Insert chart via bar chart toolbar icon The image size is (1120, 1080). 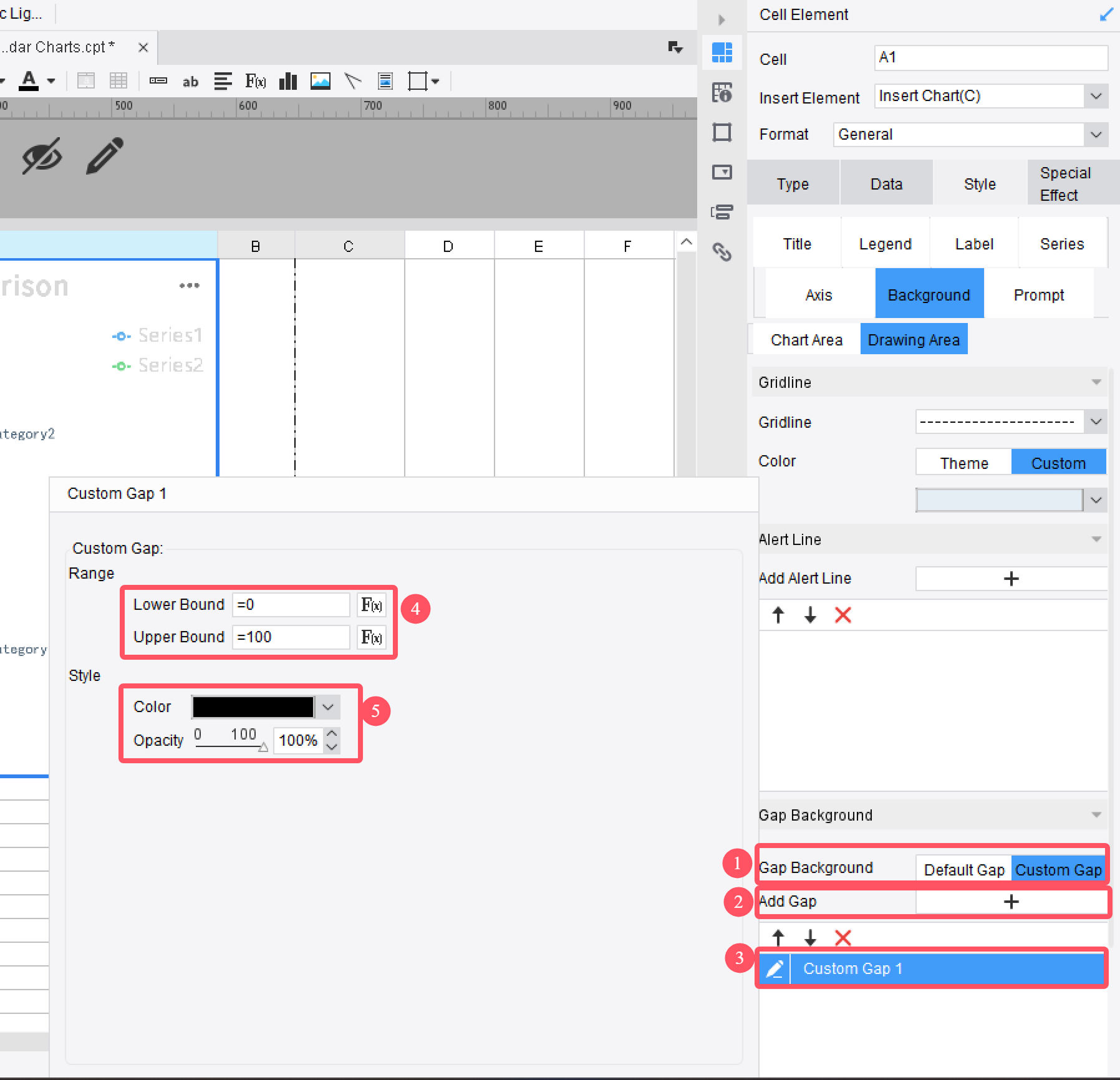click(x=288, y=81)
